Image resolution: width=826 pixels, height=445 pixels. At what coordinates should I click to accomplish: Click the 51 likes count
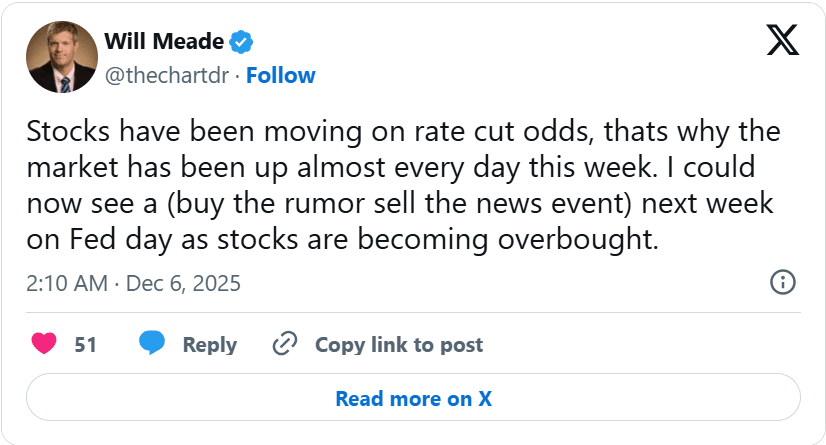click(x=85, y=344)
